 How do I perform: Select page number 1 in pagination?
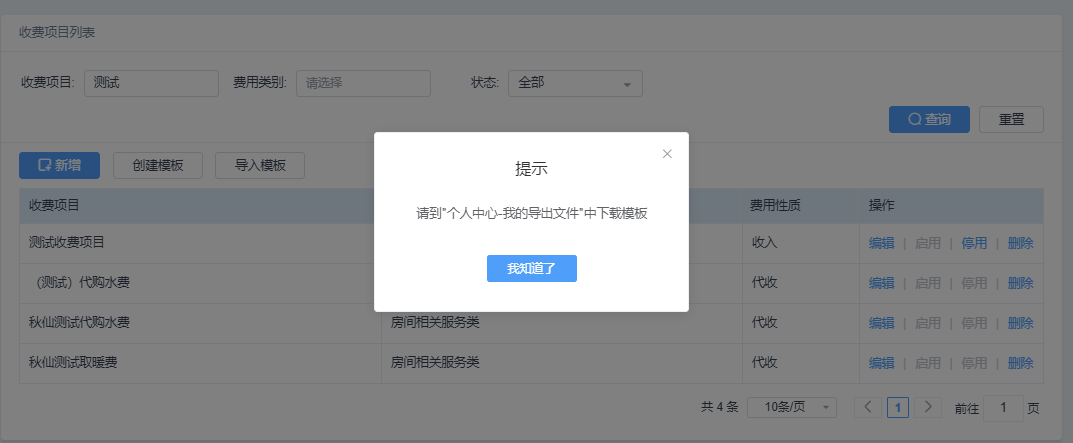click(x=898, y=408)
